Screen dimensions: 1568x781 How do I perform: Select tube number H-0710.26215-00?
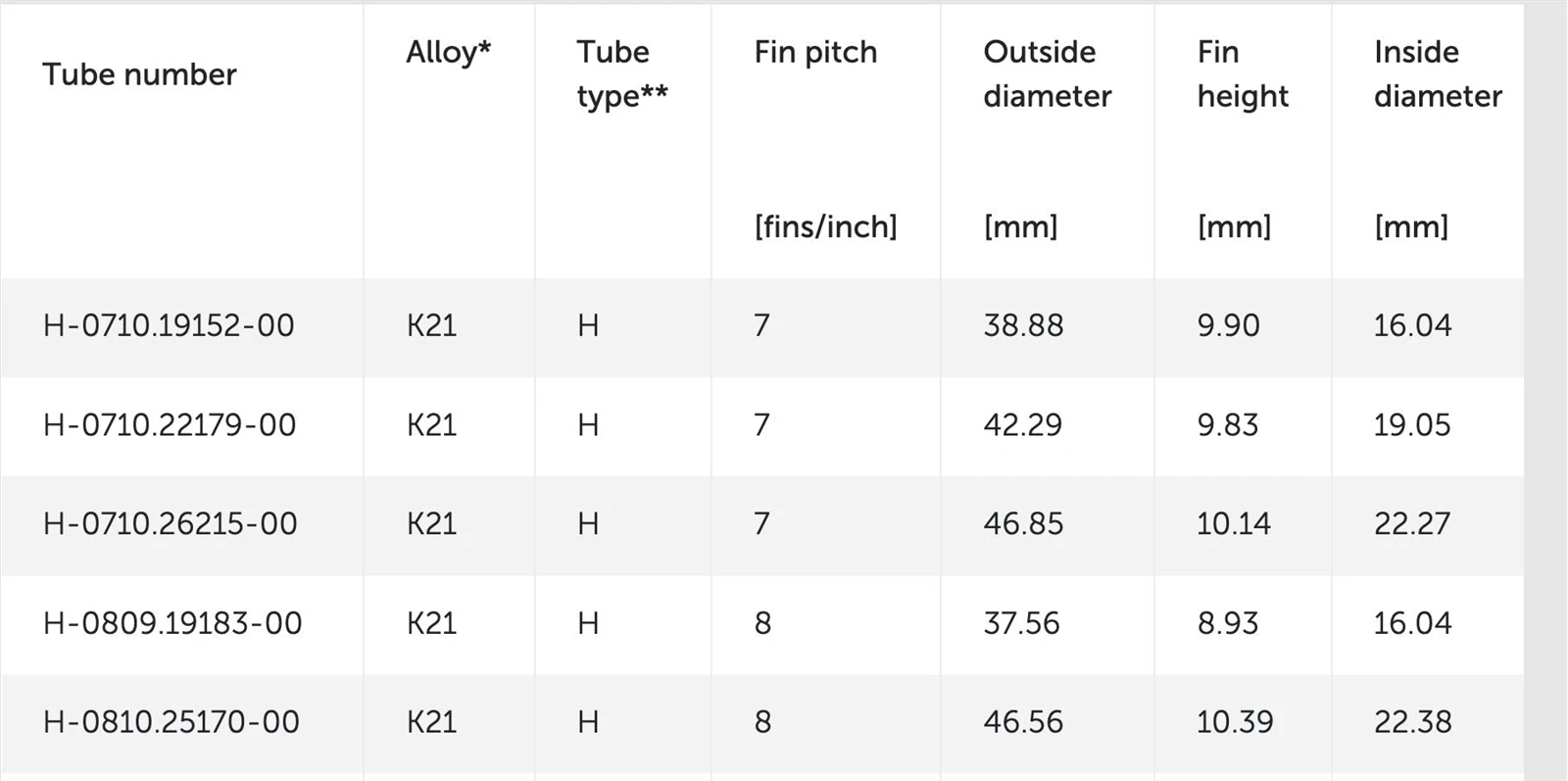coord(171,523)
